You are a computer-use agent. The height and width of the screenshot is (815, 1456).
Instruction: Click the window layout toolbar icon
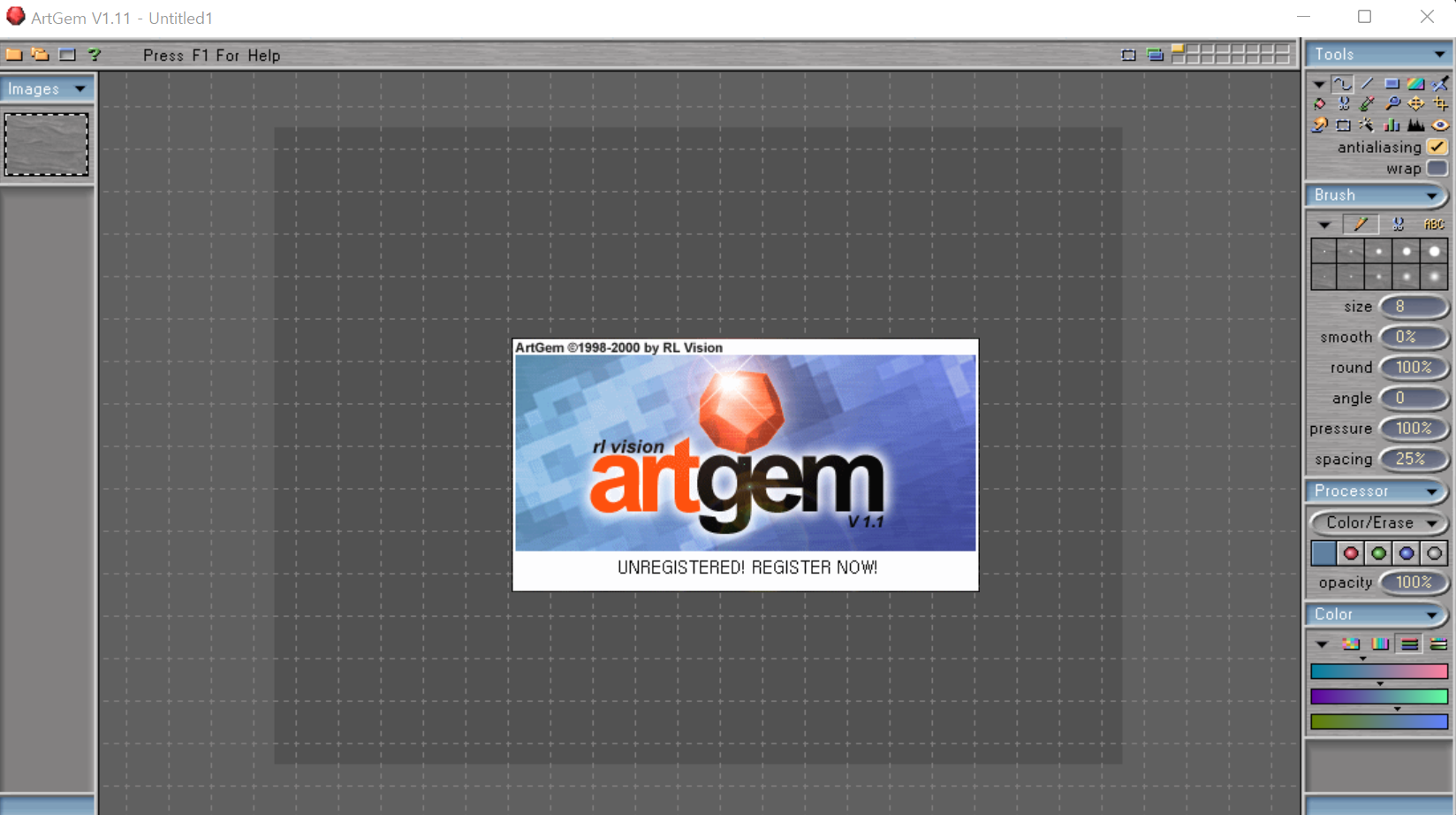[x=67, y=55]
